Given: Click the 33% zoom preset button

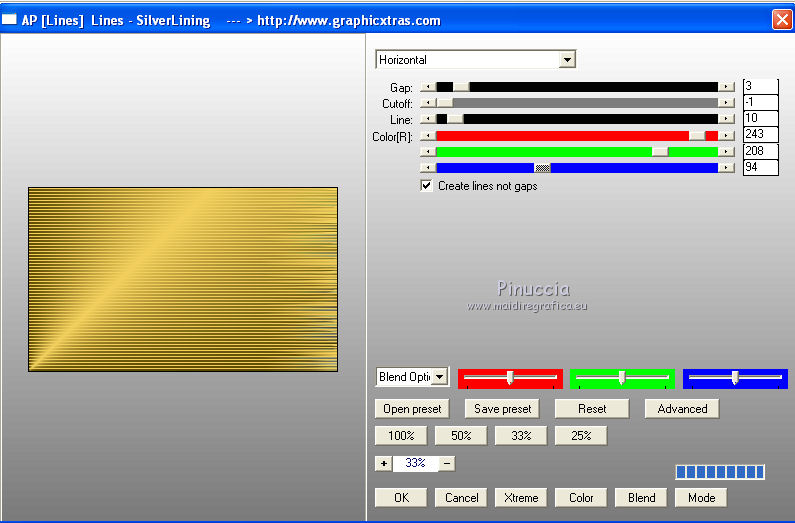Looking at the screenshot, I should coord(521,436).
